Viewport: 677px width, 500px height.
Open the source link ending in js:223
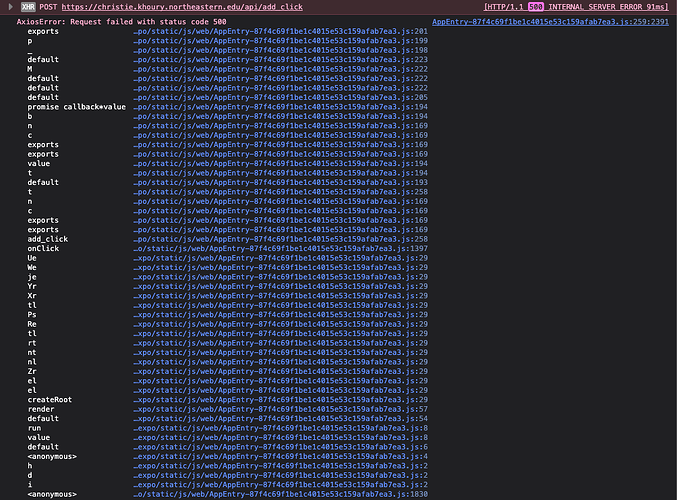click(x=281, y=60)
